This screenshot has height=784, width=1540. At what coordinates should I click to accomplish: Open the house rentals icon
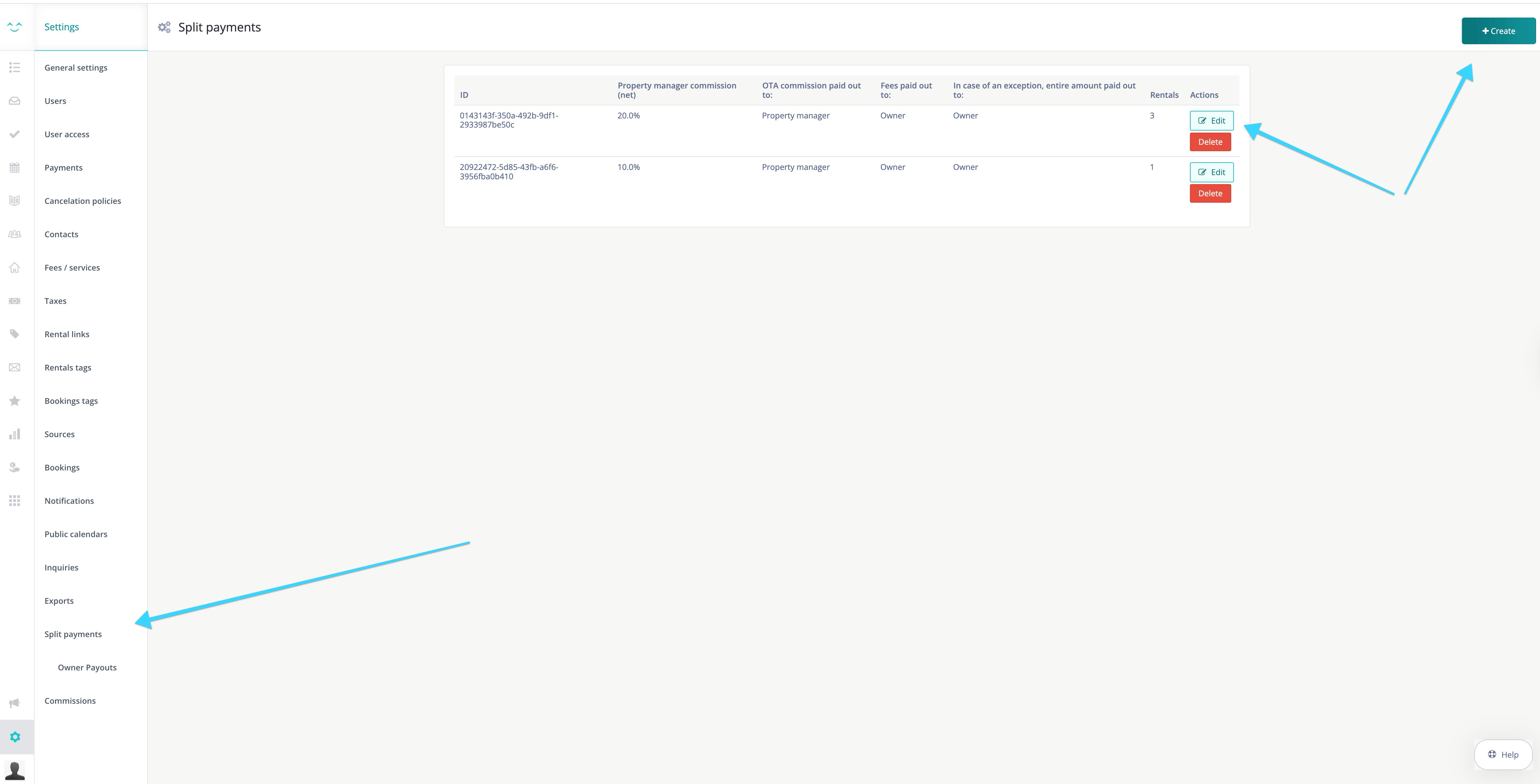tap(14, 268)
